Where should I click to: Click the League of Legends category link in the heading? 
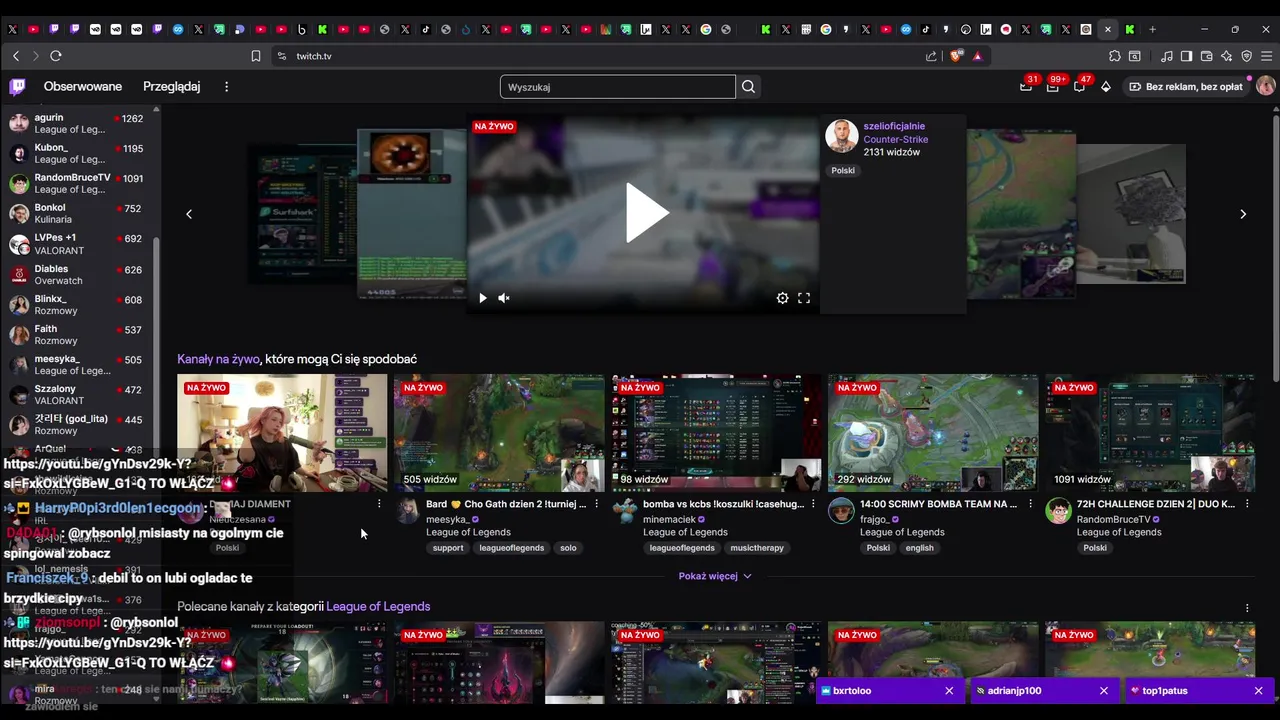(378, 606)
